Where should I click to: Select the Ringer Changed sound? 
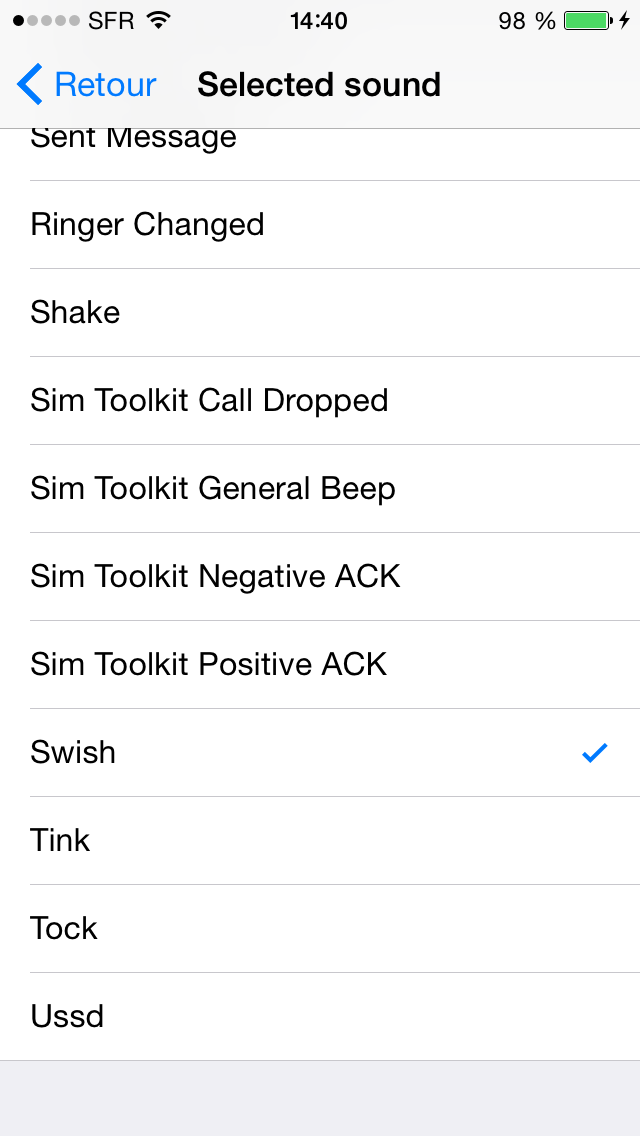point(320,225)
